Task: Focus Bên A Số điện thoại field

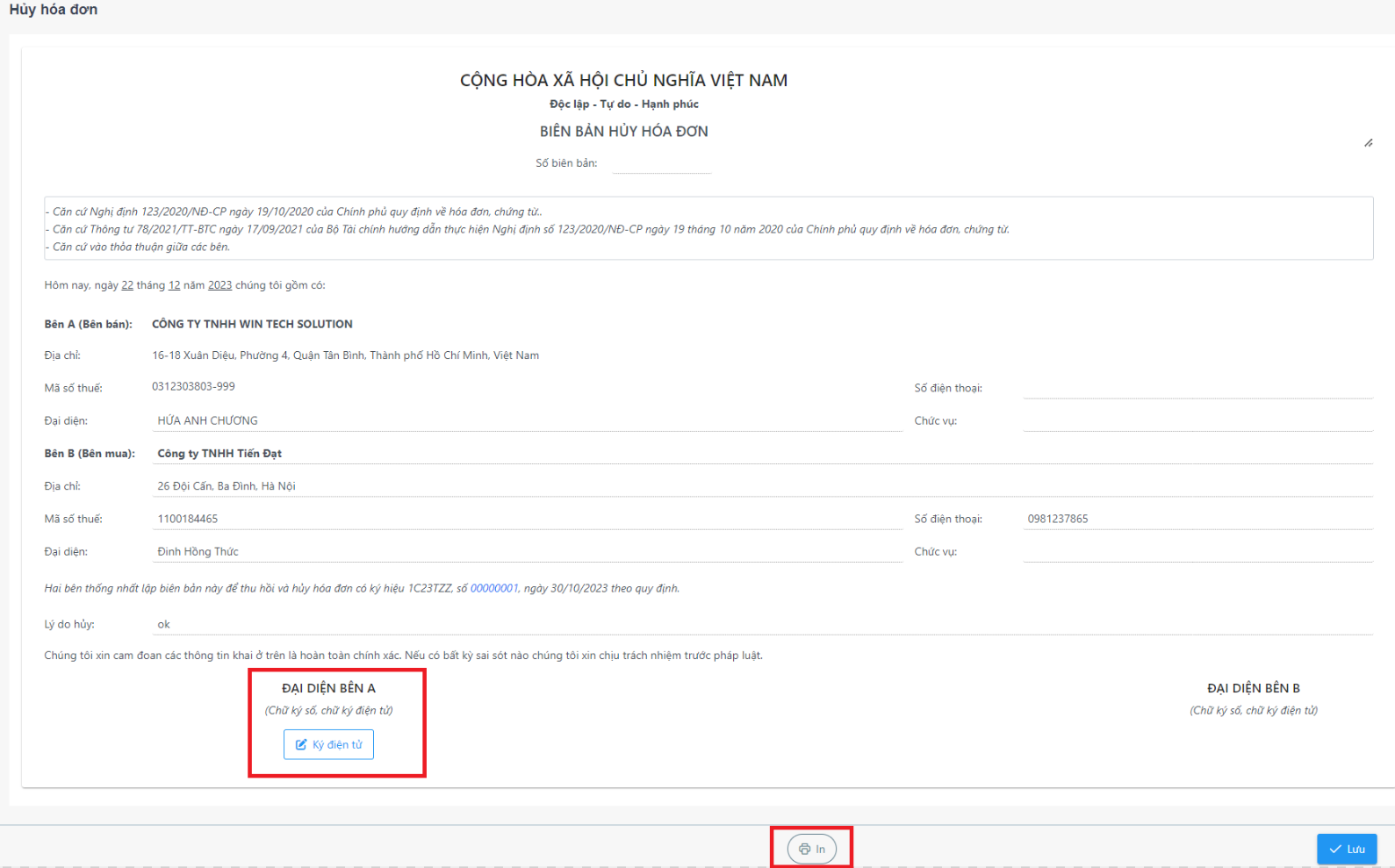Action: (1197, 388)
